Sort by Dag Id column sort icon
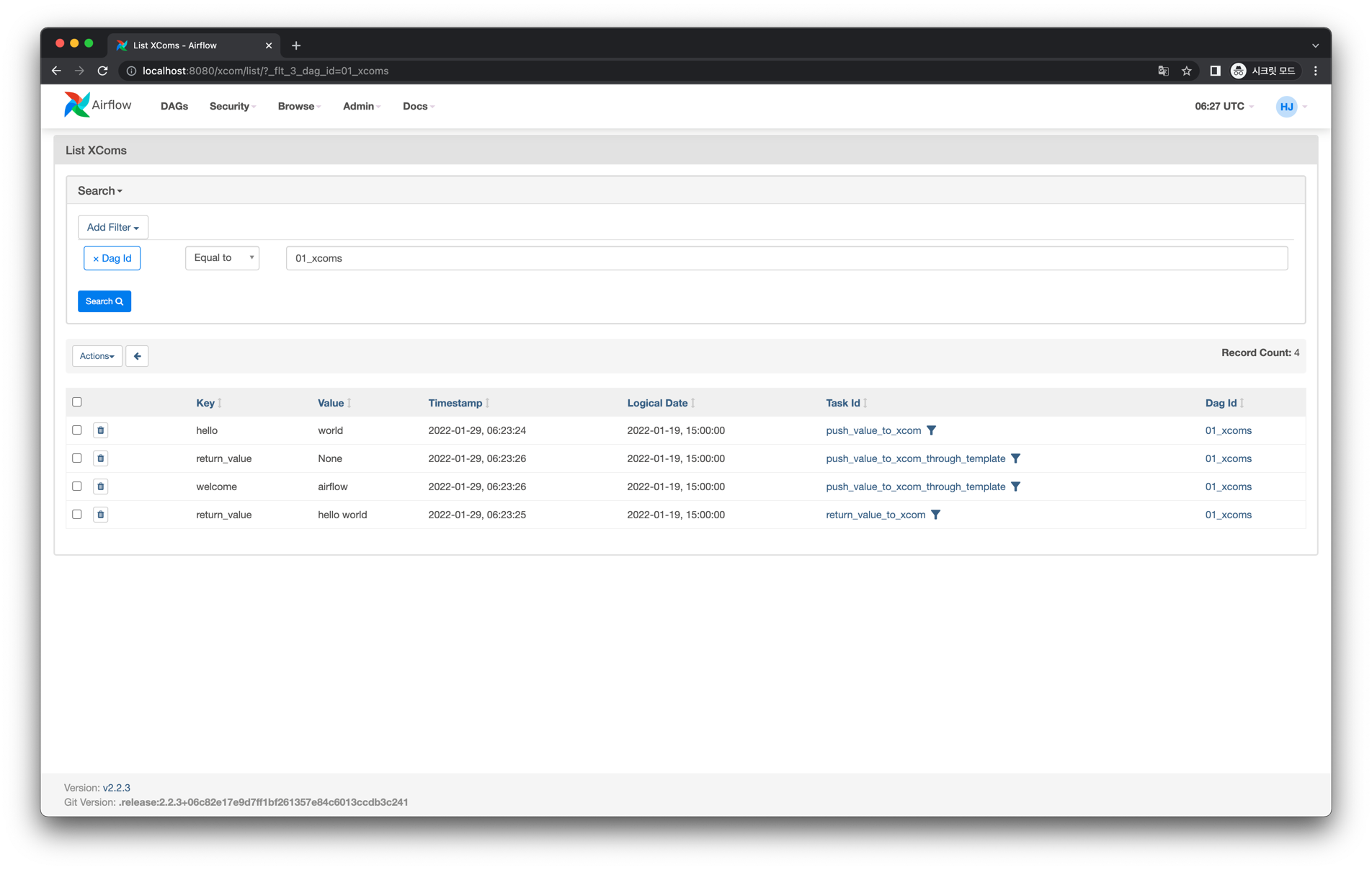The width and height of the screenshot is (1372, 870). point(1242,403)
